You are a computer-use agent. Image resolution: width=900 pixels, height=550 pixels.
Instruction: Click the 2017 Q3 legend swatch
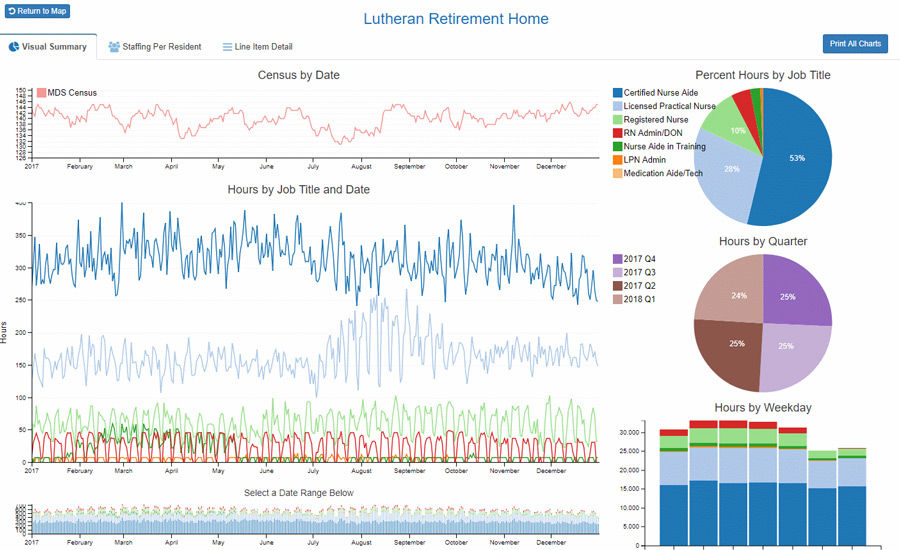618,272
